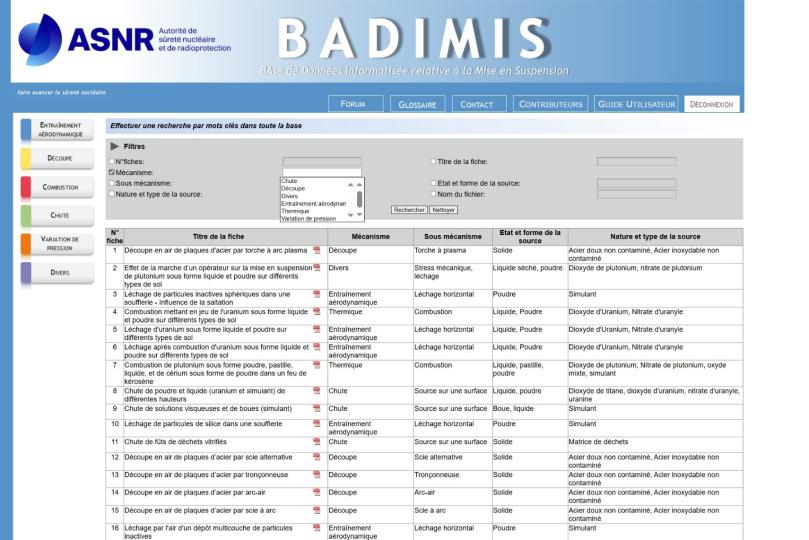
Task: Open PDF icon for fiche 14
Action: tap(317, 493)
